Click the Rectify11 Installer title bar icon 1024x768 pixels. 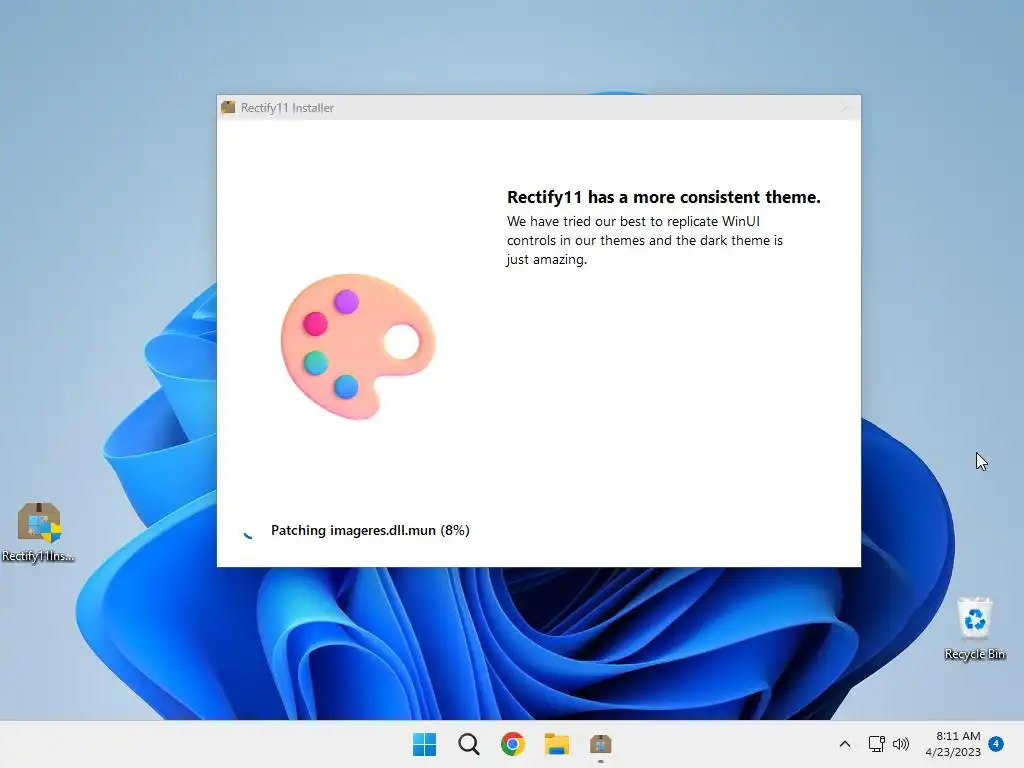pos(228,108)
